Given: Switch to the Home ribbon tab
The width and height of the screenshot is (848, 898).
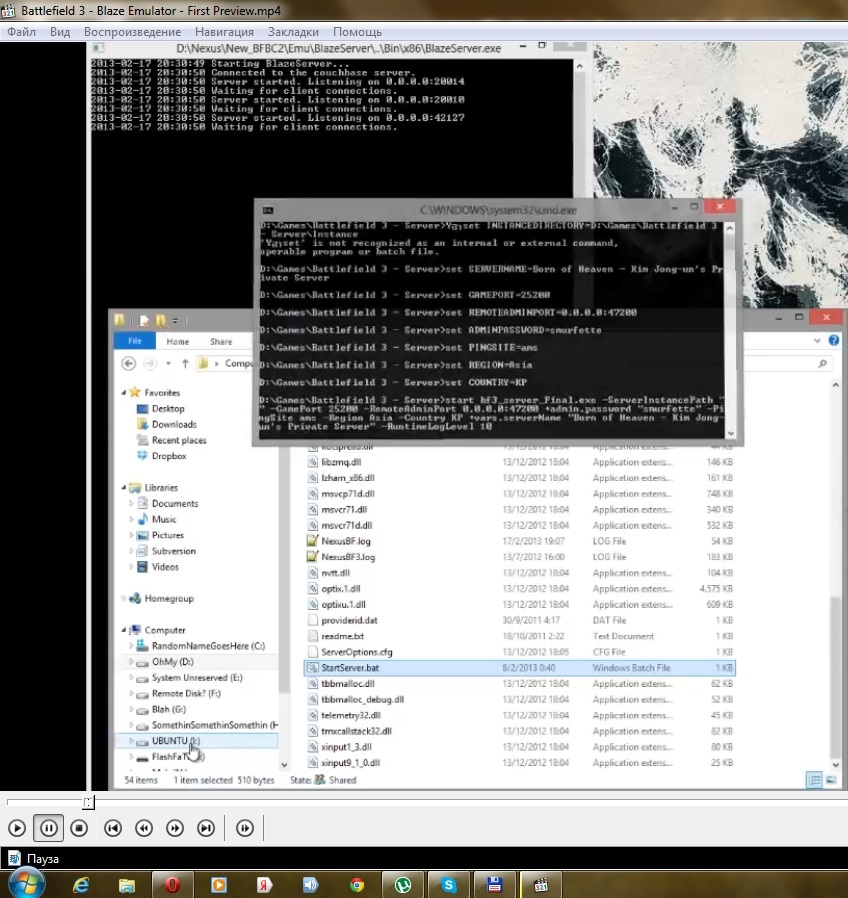Looking at the screenshot, I should pos(178,341).
